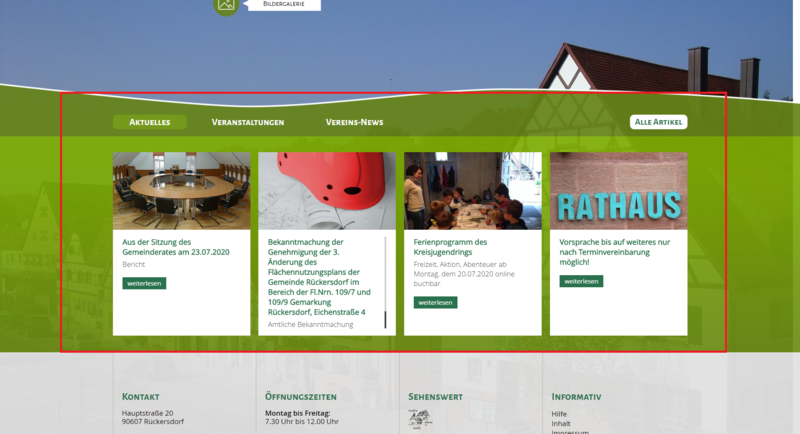Click the Amtliche Bekanntmachung label

(311, 324)
